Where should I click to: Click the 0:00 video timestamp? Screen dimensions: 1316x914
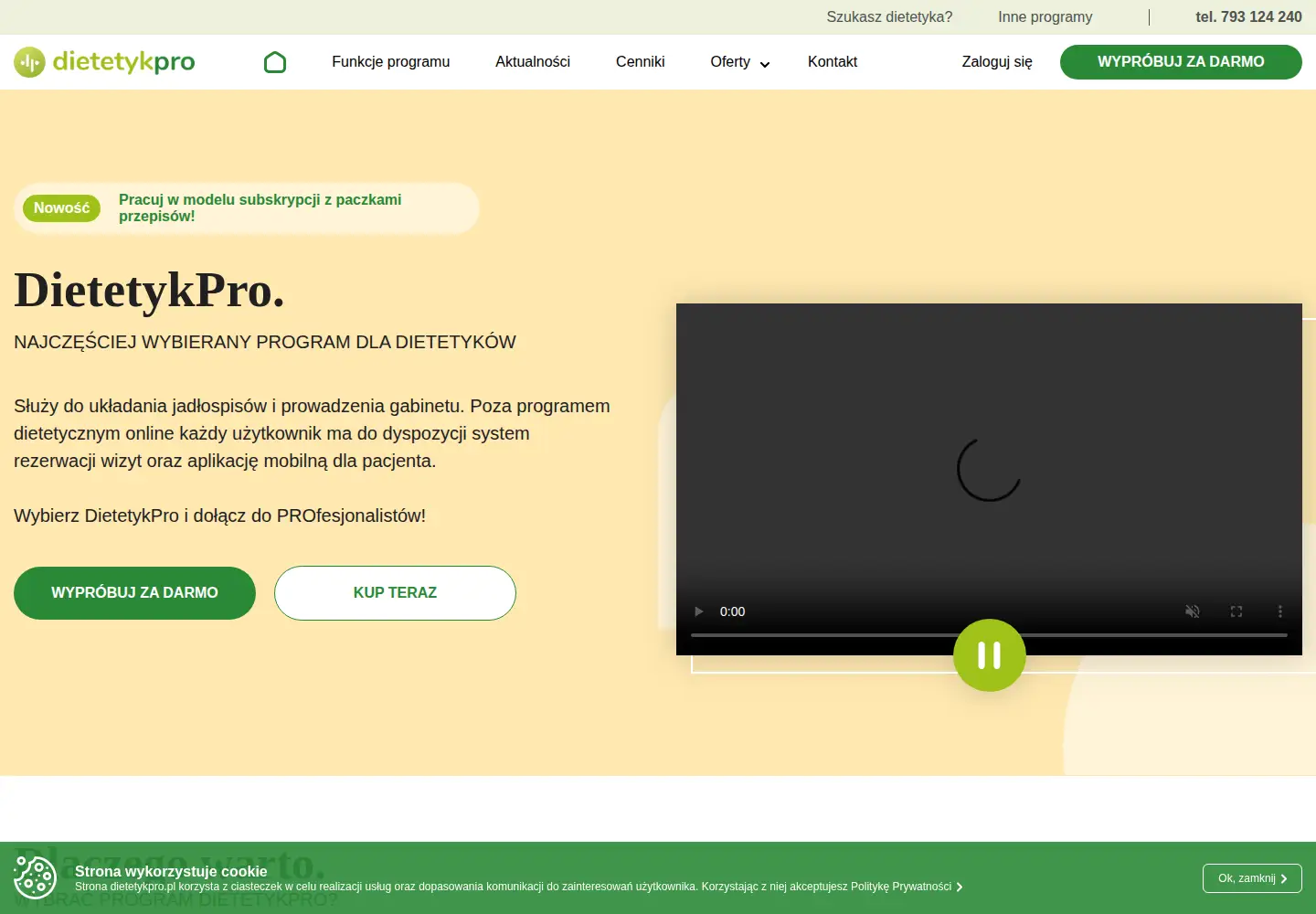(732, 611)
